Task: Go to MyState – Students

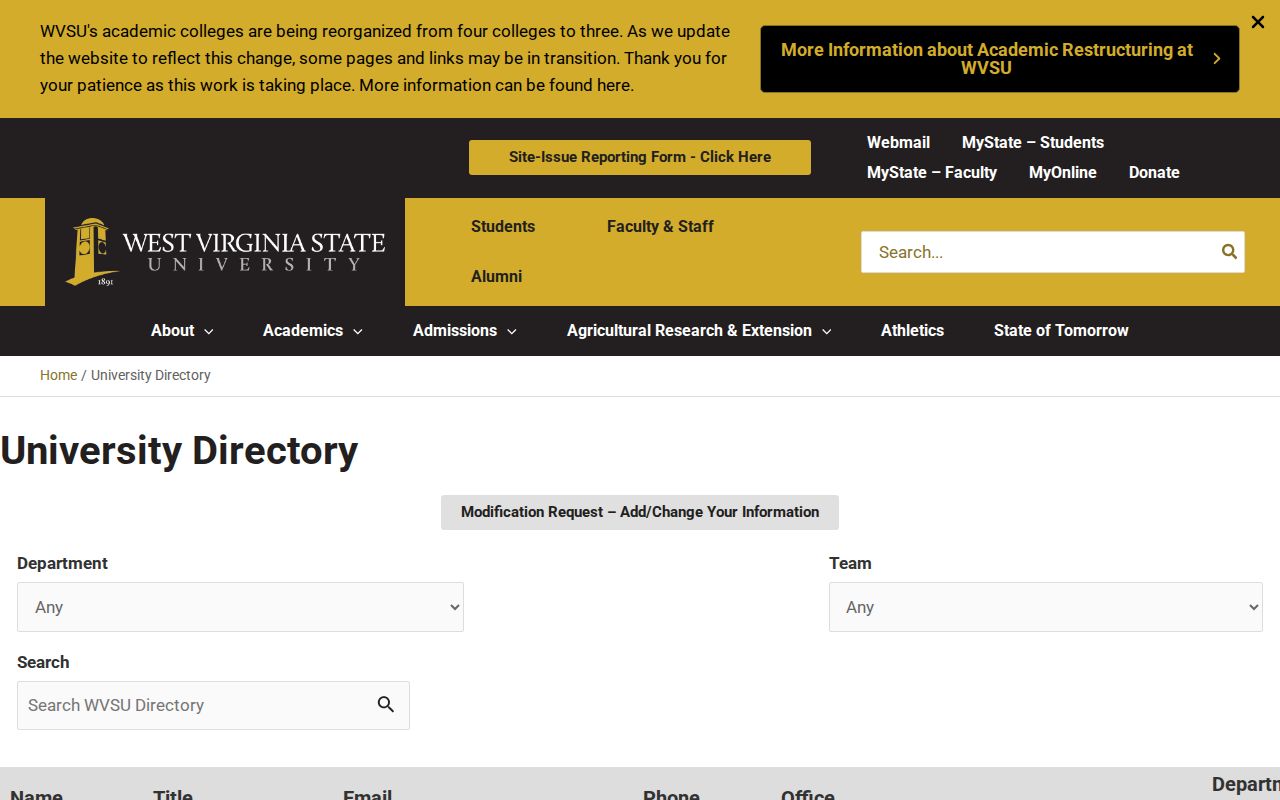Action: pyautogui.click(x=1033, y=142)
